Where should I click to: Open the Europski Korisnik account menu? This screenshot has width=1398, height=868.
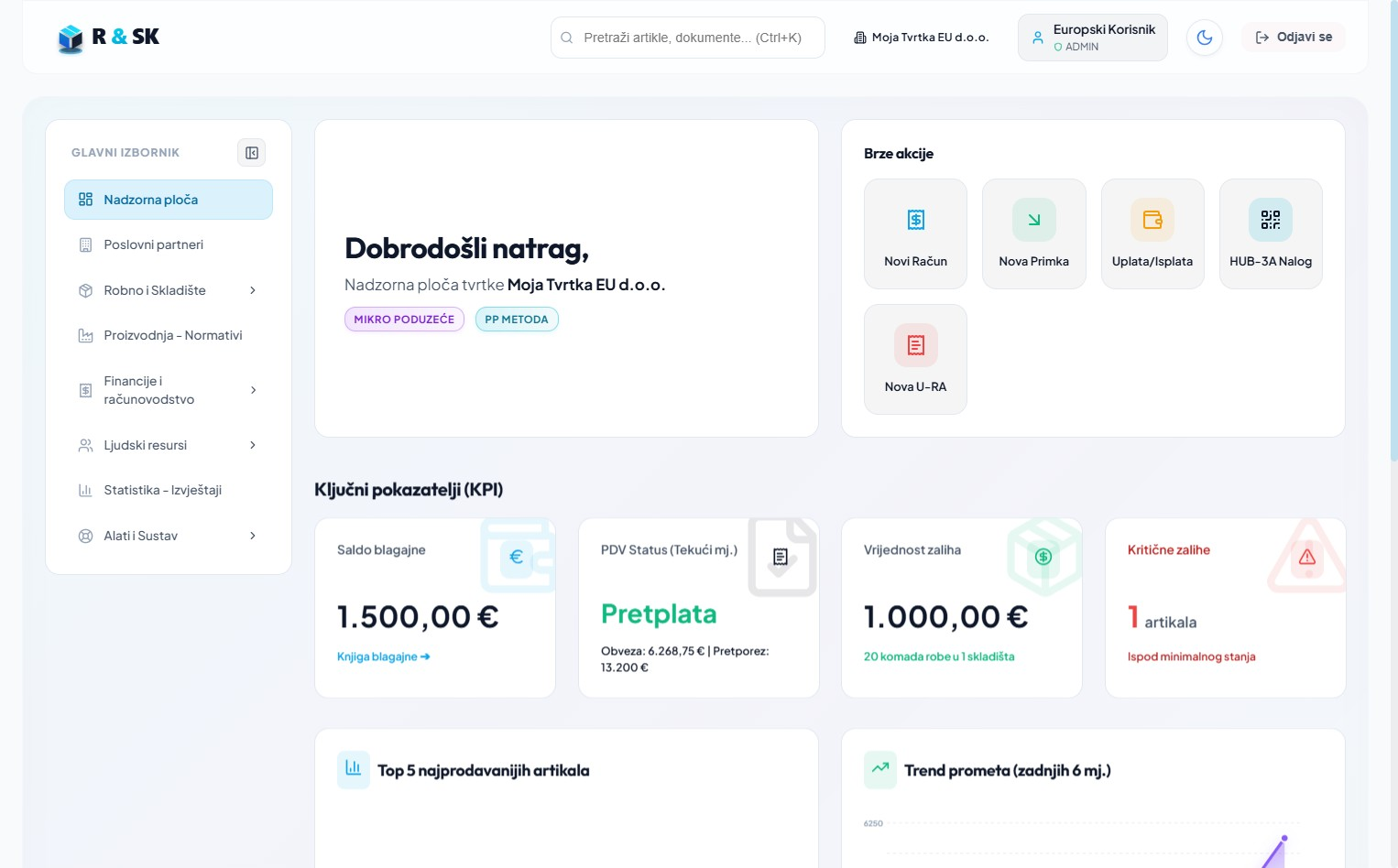tap(1093, 38)
